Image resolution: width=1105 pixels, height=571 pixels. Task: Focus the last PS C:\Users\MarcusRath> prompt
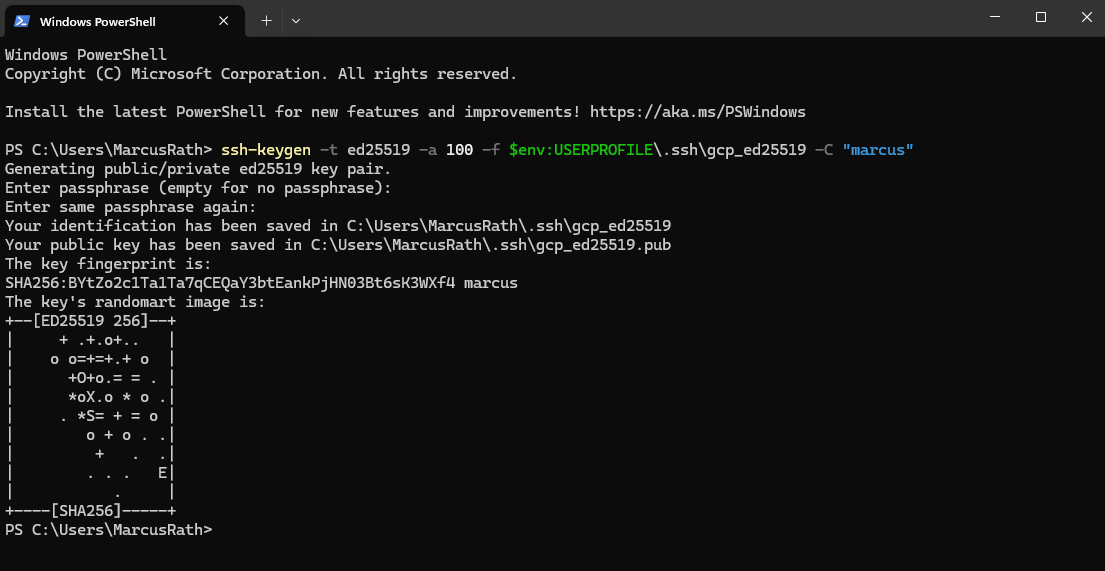109,529
